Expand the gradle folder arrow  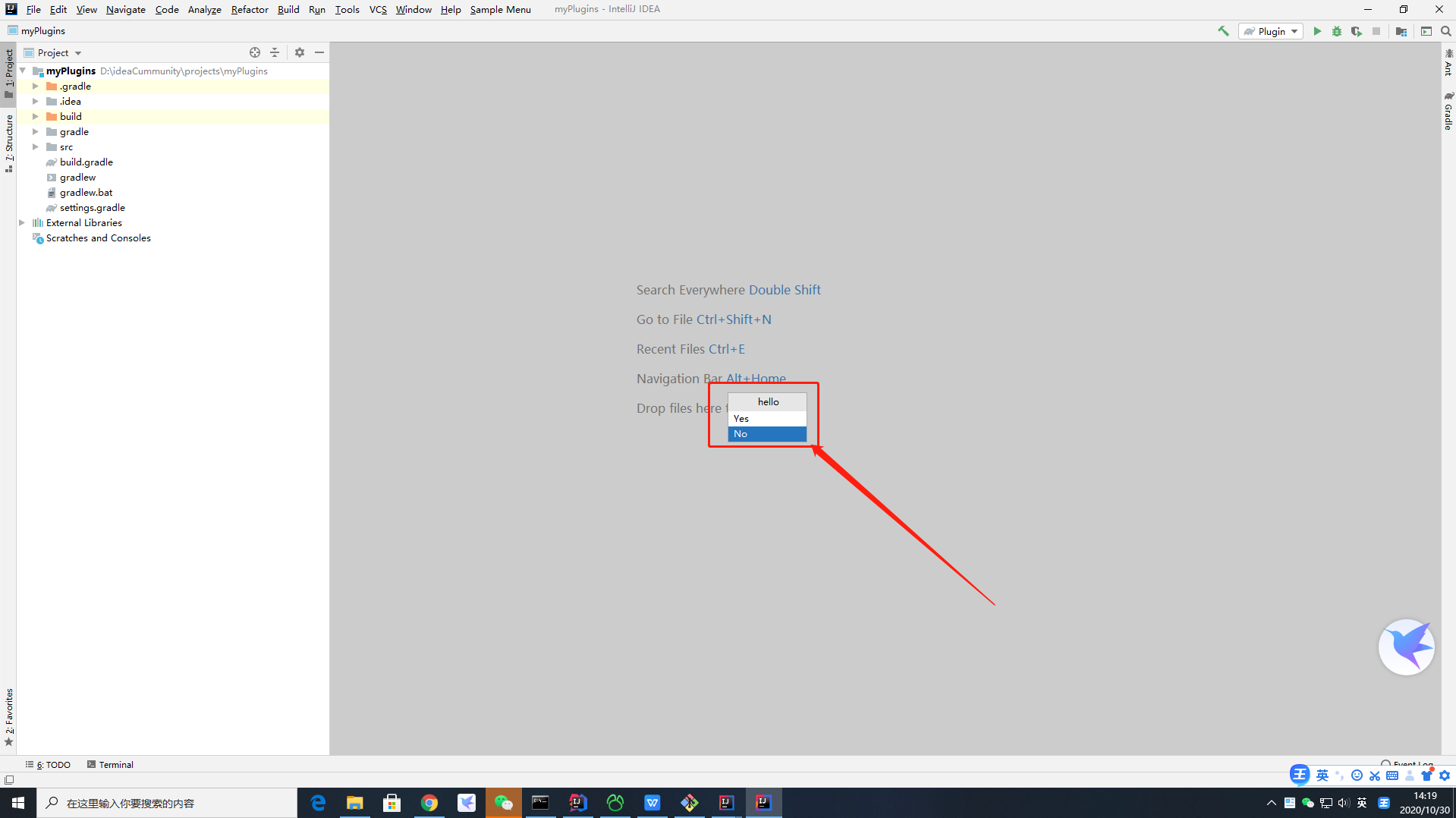(x=35, y=131)
